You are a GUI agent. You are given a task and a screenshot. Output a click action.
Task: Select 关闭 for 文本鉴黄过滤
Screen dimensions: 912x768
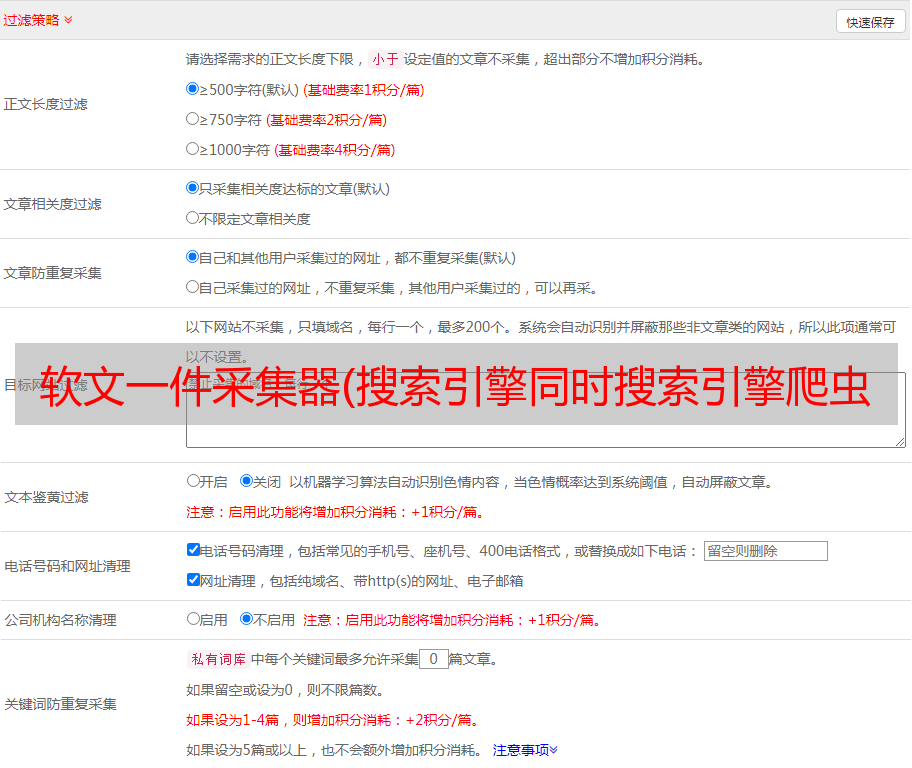coord(247,481)
